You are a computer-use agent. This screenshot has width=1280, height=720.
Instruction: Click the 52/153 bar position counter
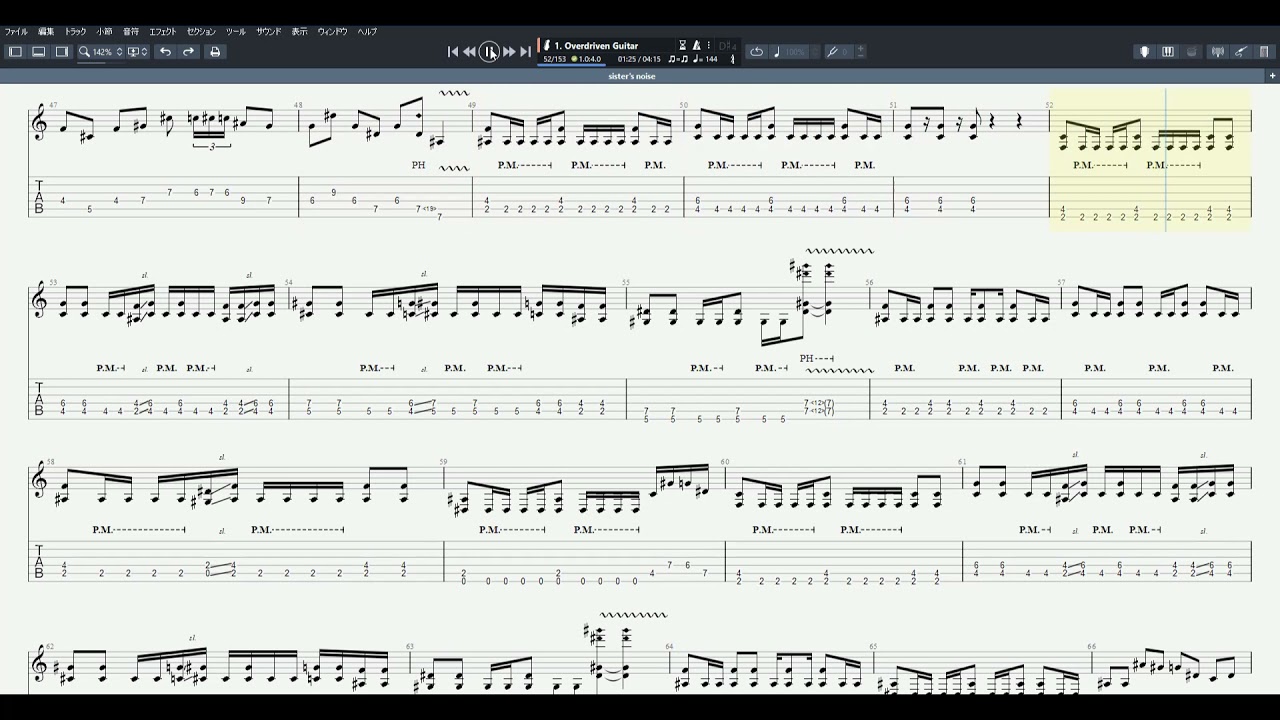coord(555,59)
